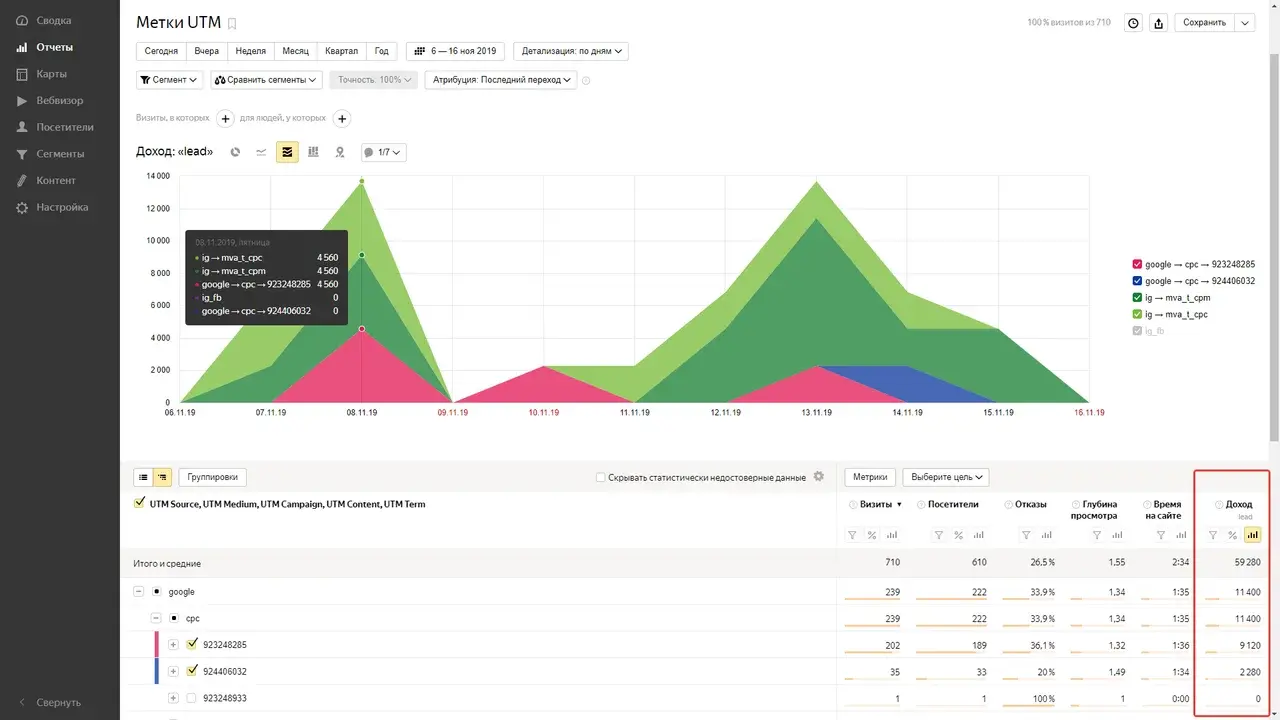
Task: Open Вебвизор in the sidebar
Action: [x=60, y=101]
